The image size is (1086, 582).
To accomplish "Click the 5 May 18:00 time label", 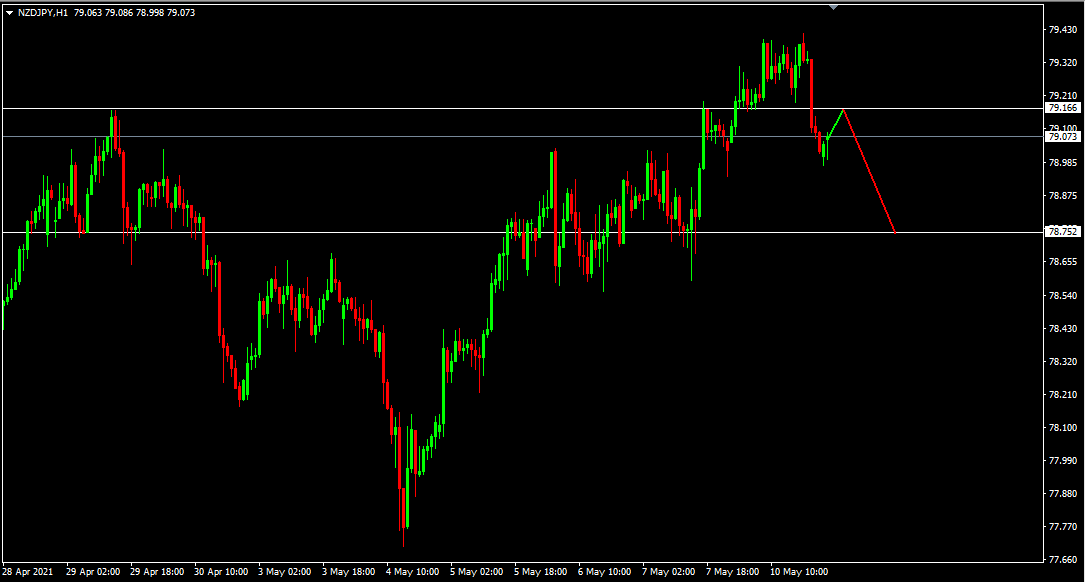I will [x=542, y=572].
